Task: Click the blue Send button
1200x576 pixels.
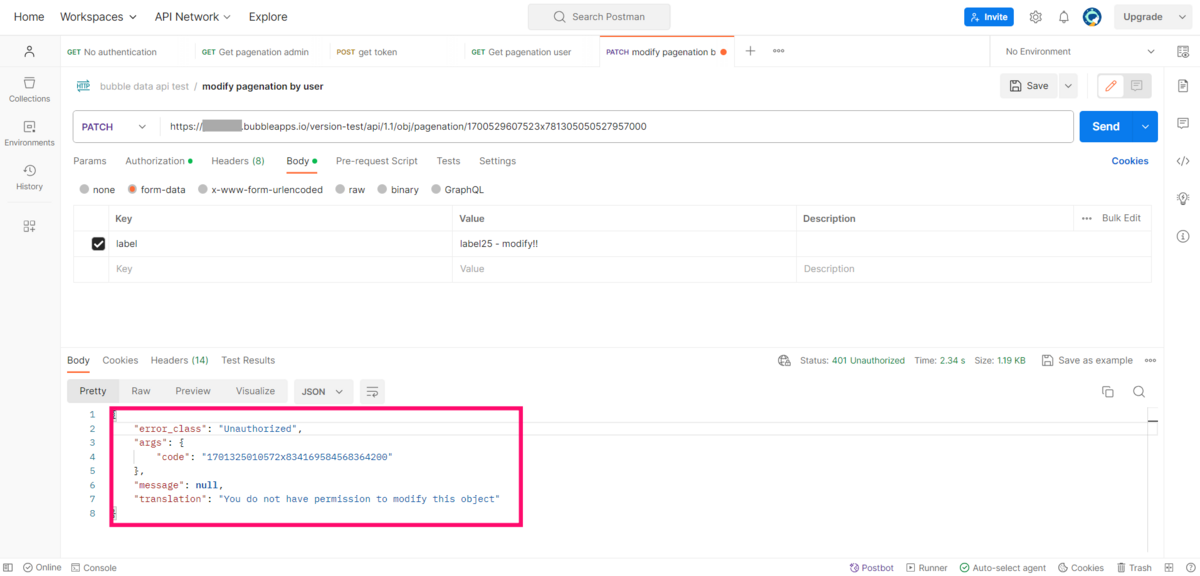Action: point(1106,127)
